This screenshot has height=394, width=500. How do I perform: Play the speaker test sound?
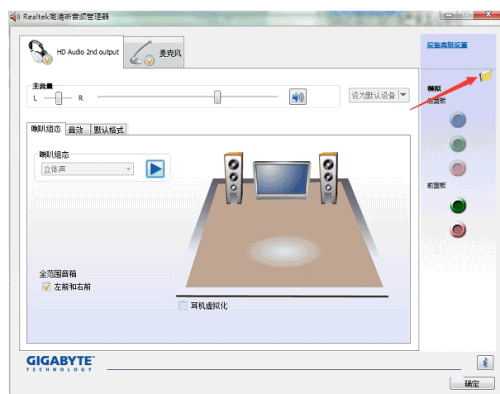(155, 169)
